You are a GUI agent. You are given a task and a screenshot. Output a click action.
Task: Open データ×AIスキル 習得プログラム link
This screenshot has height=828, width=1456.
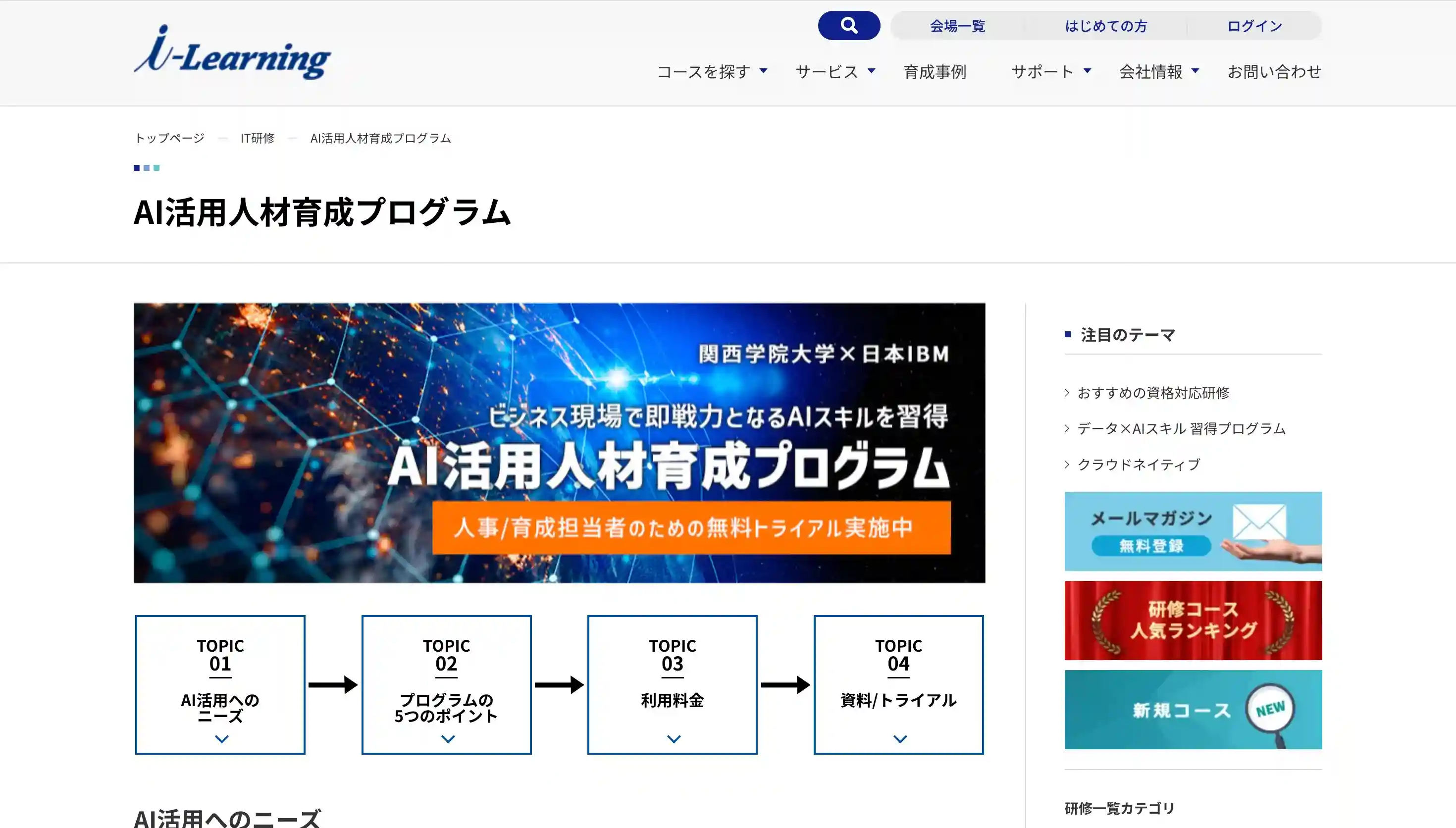coord(1182,429)
